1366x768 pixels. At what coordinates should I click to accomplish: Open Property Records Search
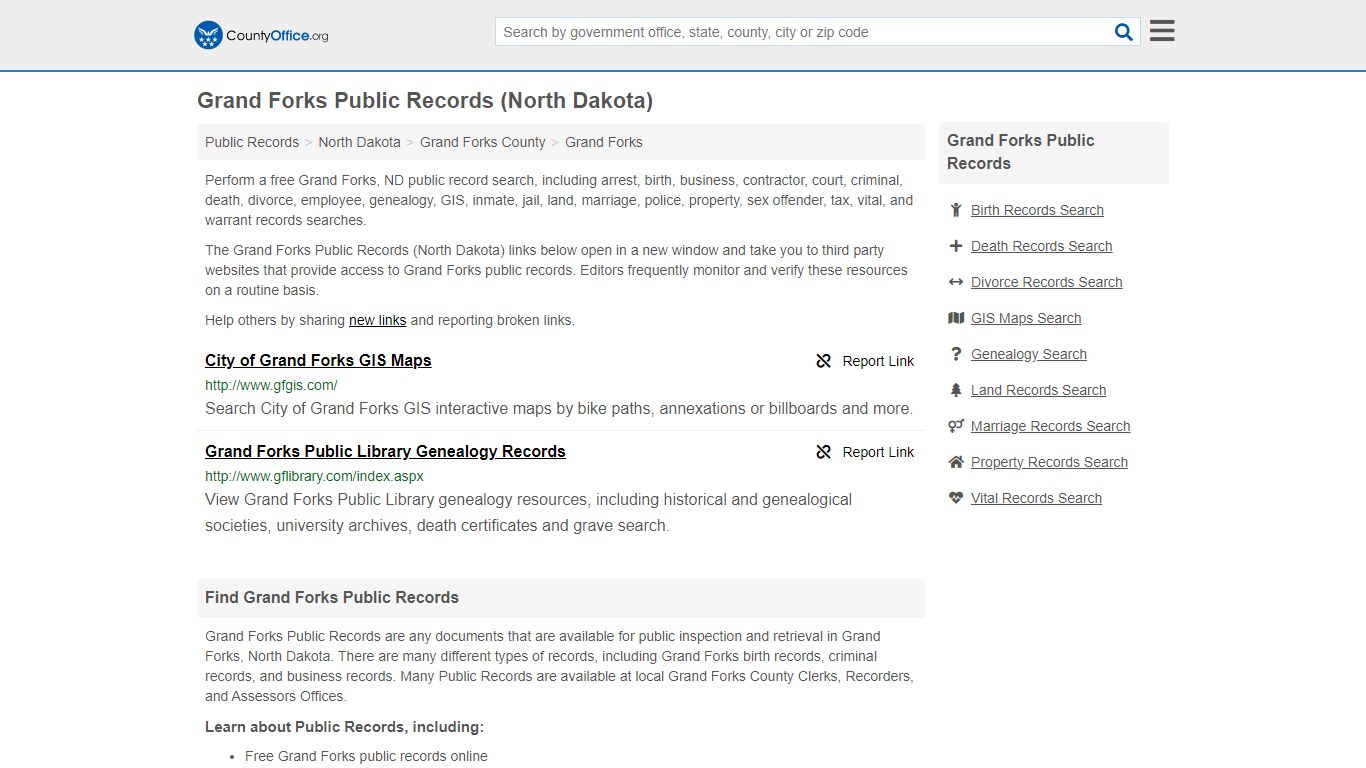[x=1049, y=462]
